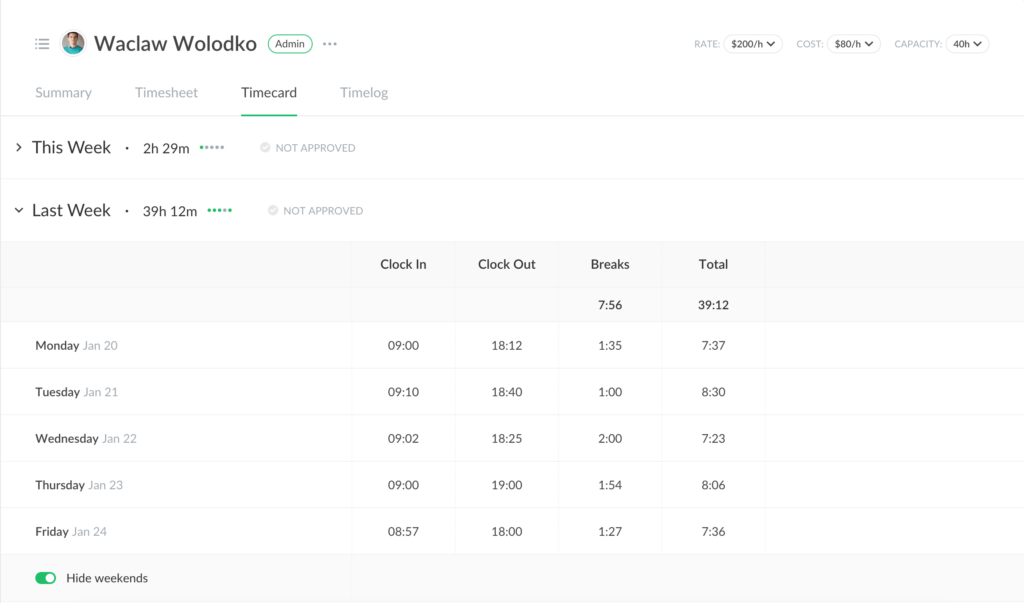Click This Week approval check icon
This screenshot has height=603, width=1024.
coord(265,148)
